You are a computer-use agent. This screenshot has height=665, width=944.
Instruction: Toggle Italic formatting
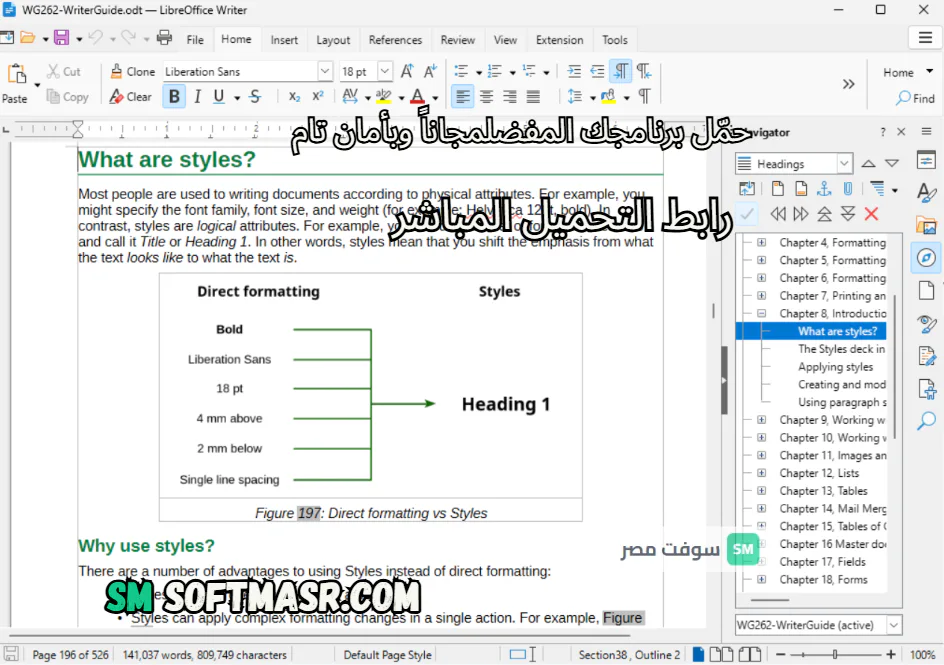click(197, 96)
